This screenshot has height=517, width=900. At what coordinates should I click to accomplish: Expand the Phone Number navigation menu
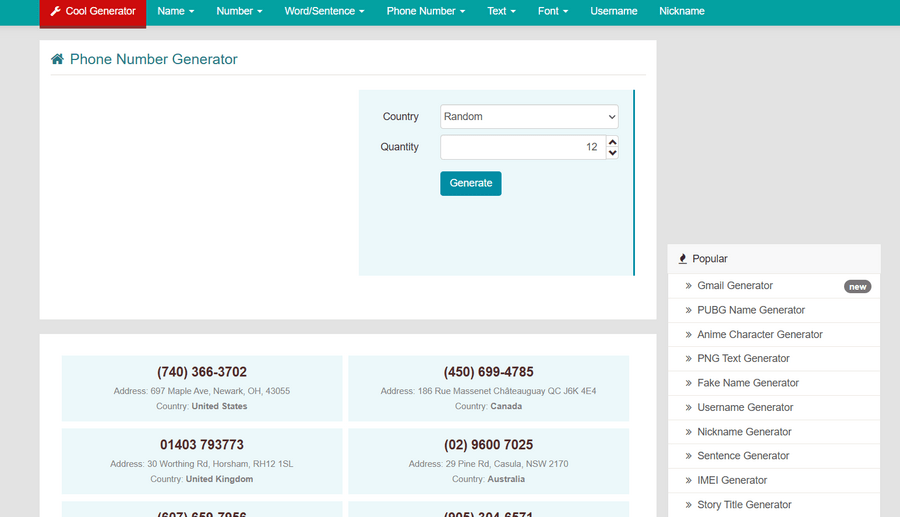click(426, 11)
